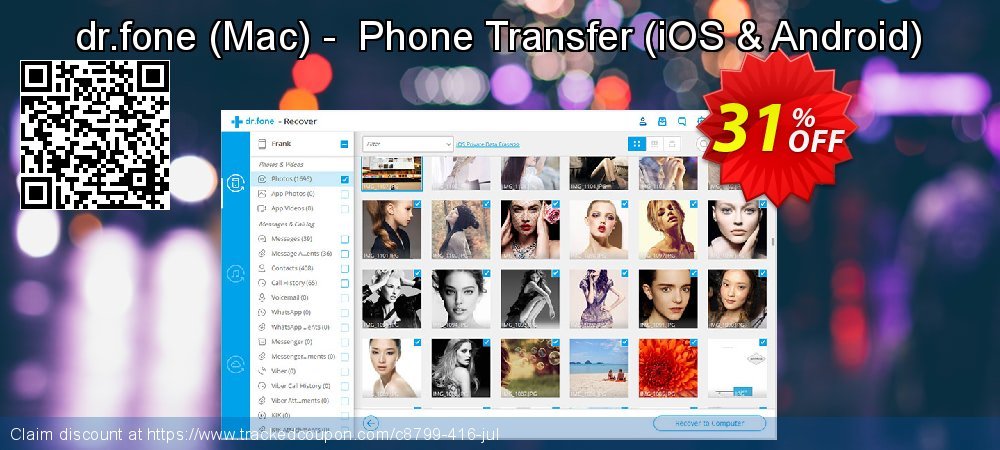Image resolution: width=1000 pixels, height=450 pixels.
Task: Switch to the middle list view button
Action: [654, 144]
